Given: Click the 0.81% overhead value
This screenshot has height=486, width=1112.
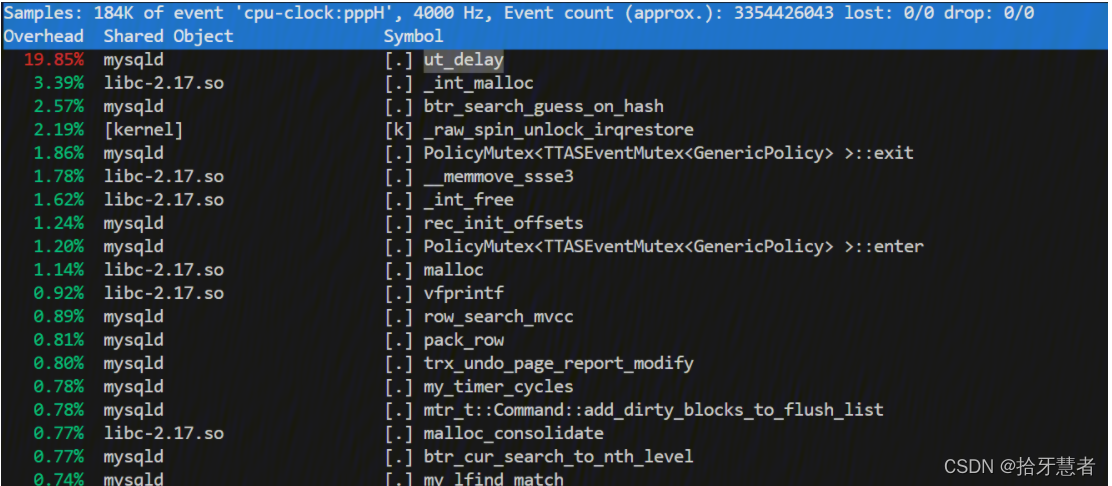Looking at the screenshot, I should (x=58, y=340).
